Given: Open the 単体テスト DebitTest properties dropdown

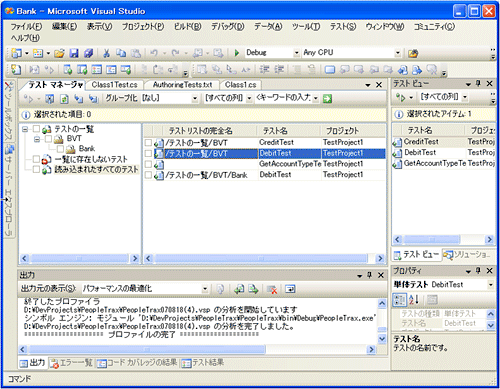Looking at the screenshot, I should 490,285.
